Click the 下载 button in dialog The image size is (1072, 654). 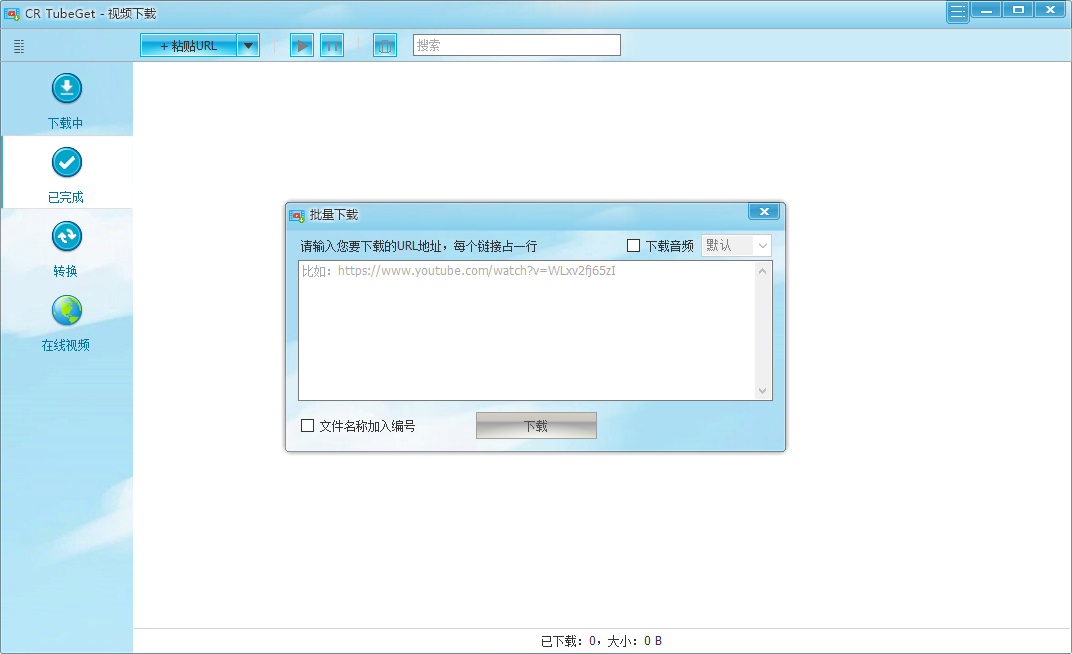(x=536, y=426)
